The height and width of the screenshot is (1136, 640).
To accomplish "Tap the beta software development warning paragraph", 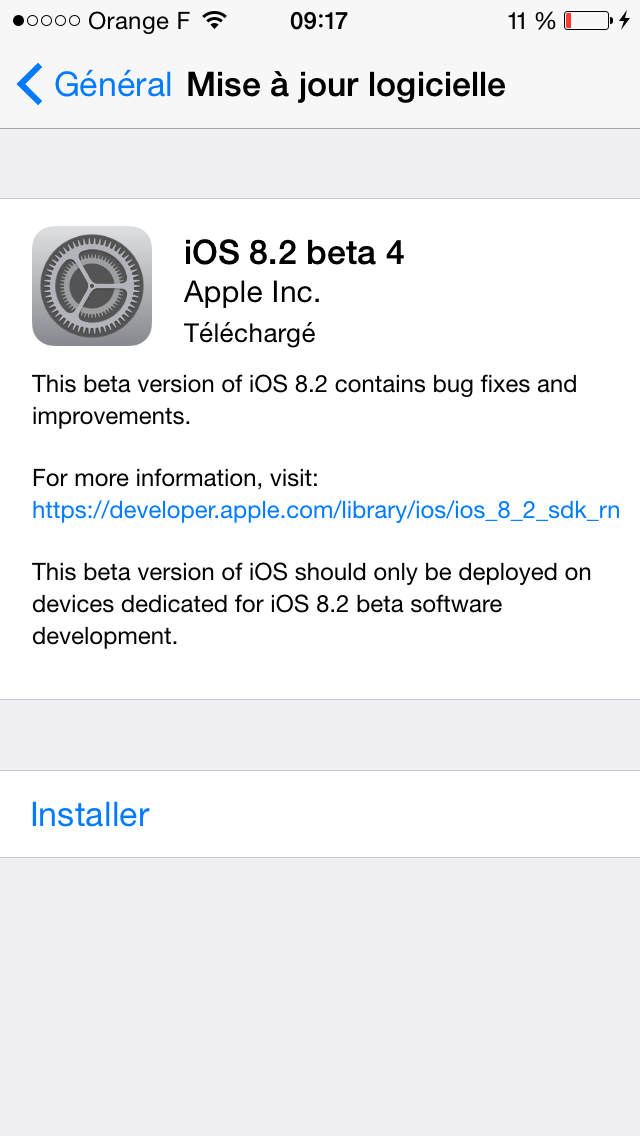I will click(x=312, y=604).
